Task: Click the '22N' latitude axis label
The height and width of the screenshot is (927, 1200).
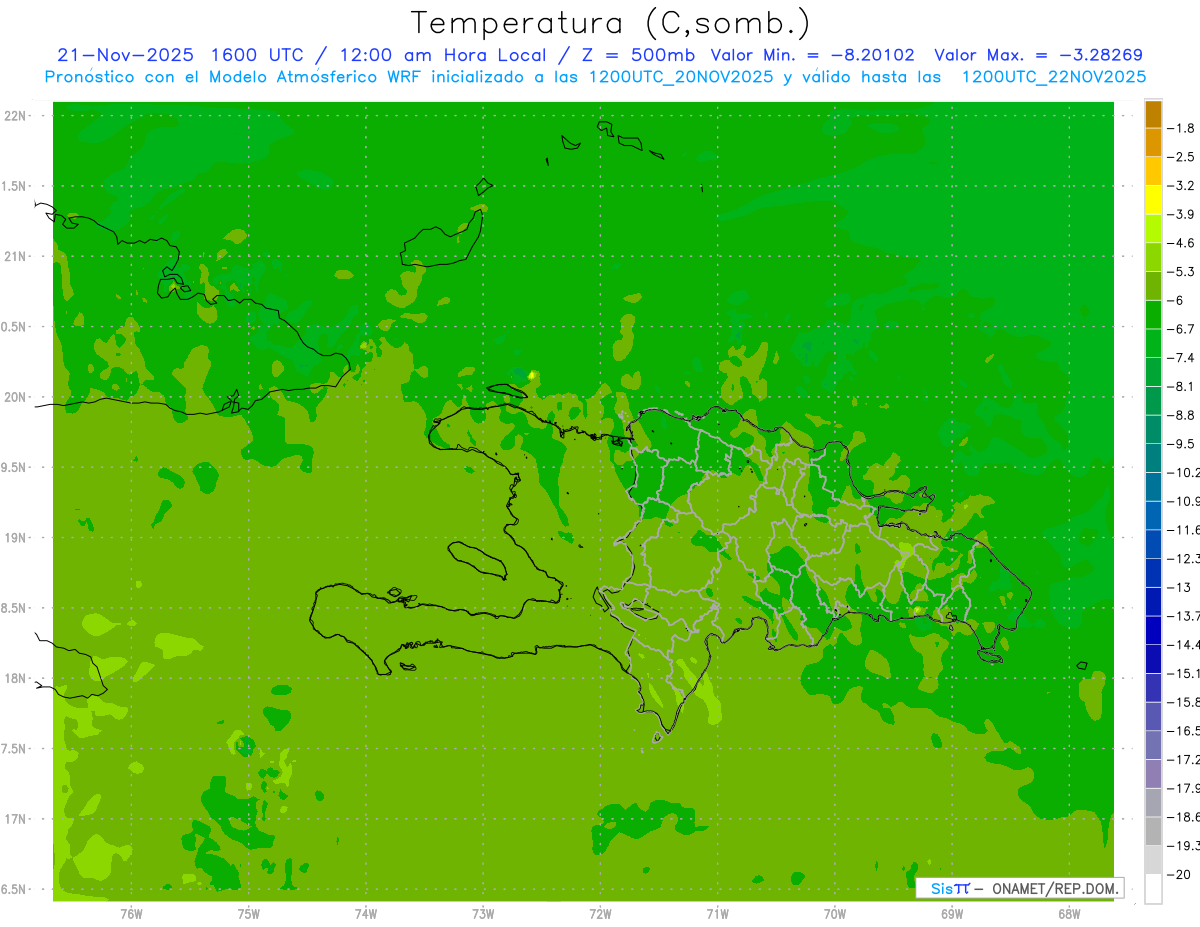Action: click(x=15, y=116)
